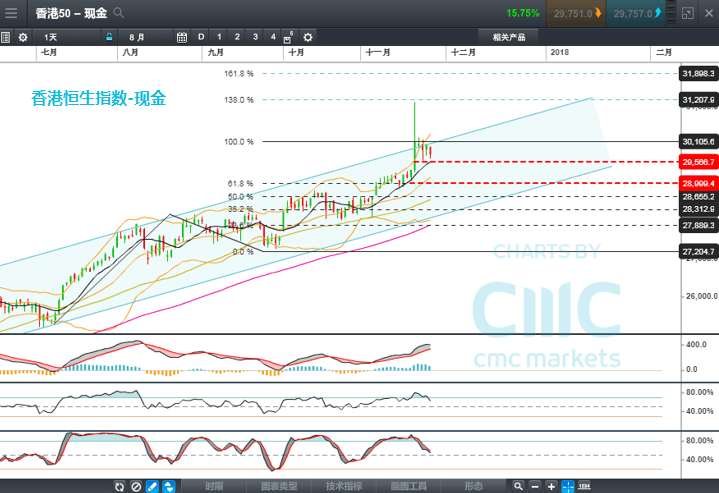Toggle the 1234 price labels icon

pos(584,486)
